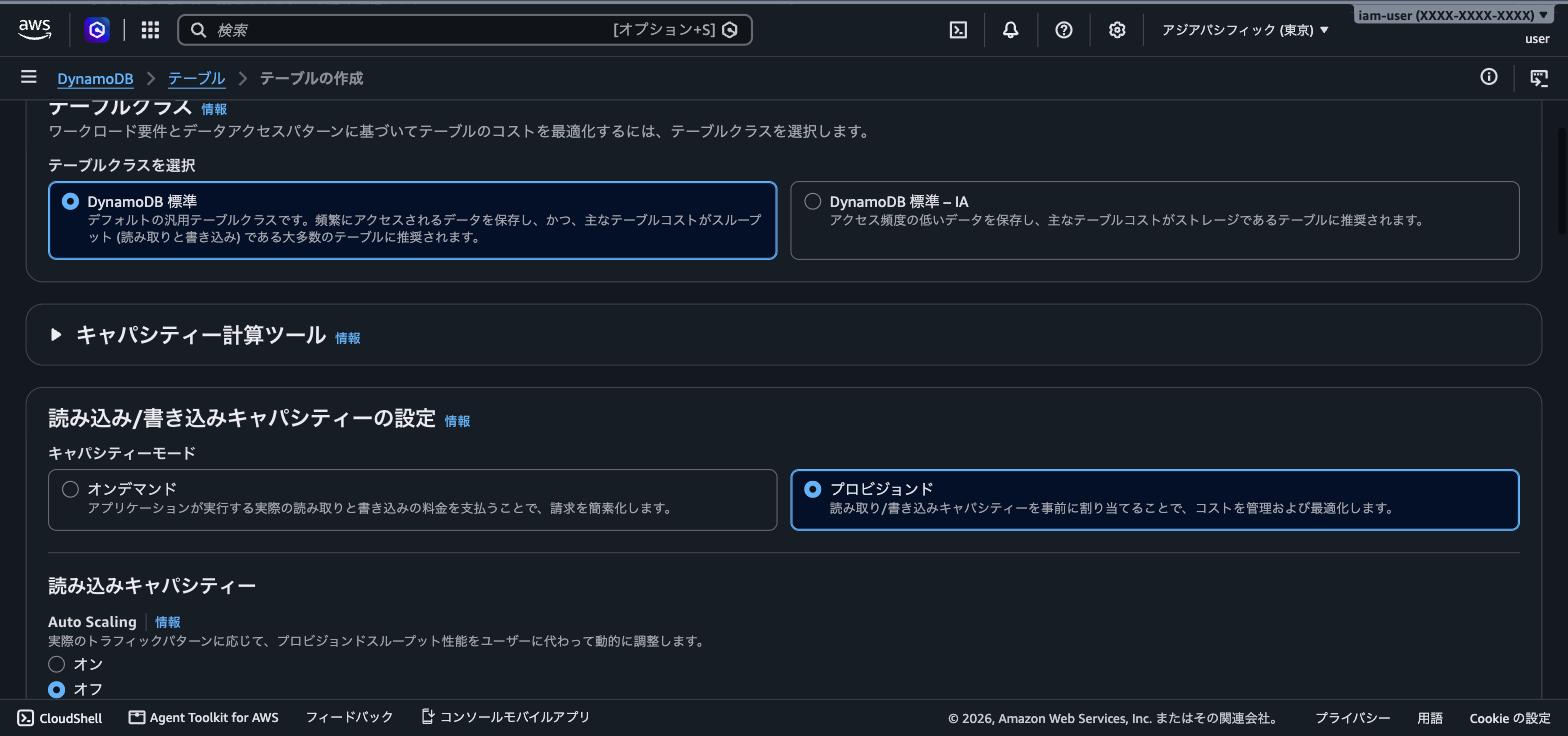
Task: Click フィードバック in the footer
Action: [349, 717]
